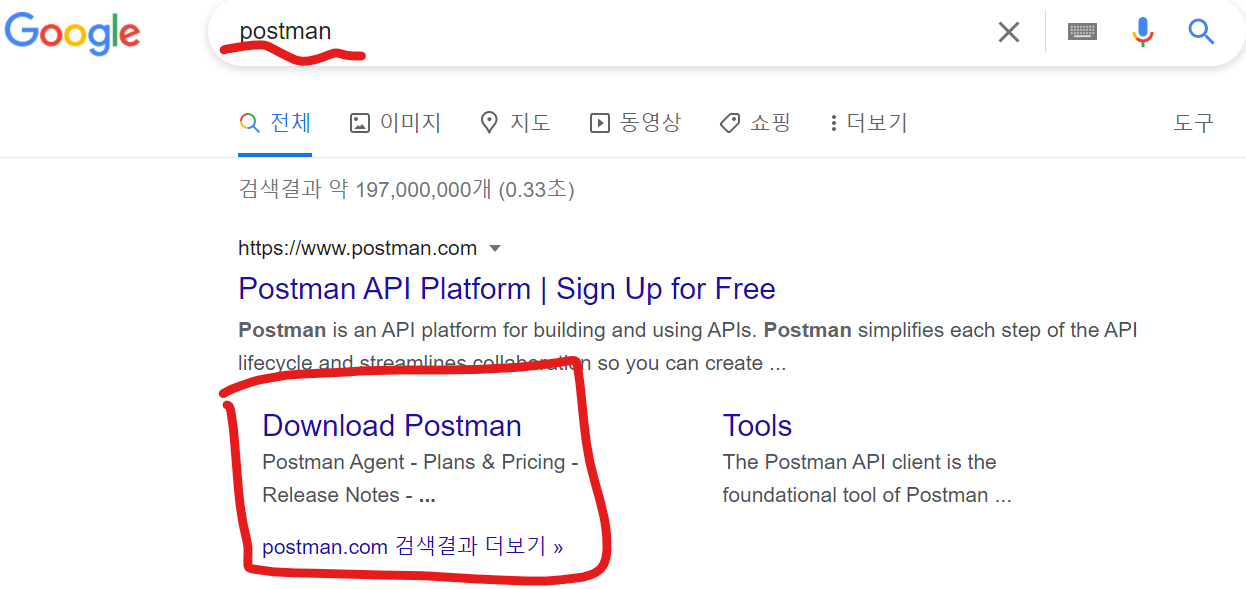Select the 전체 tab

[275, 123]
